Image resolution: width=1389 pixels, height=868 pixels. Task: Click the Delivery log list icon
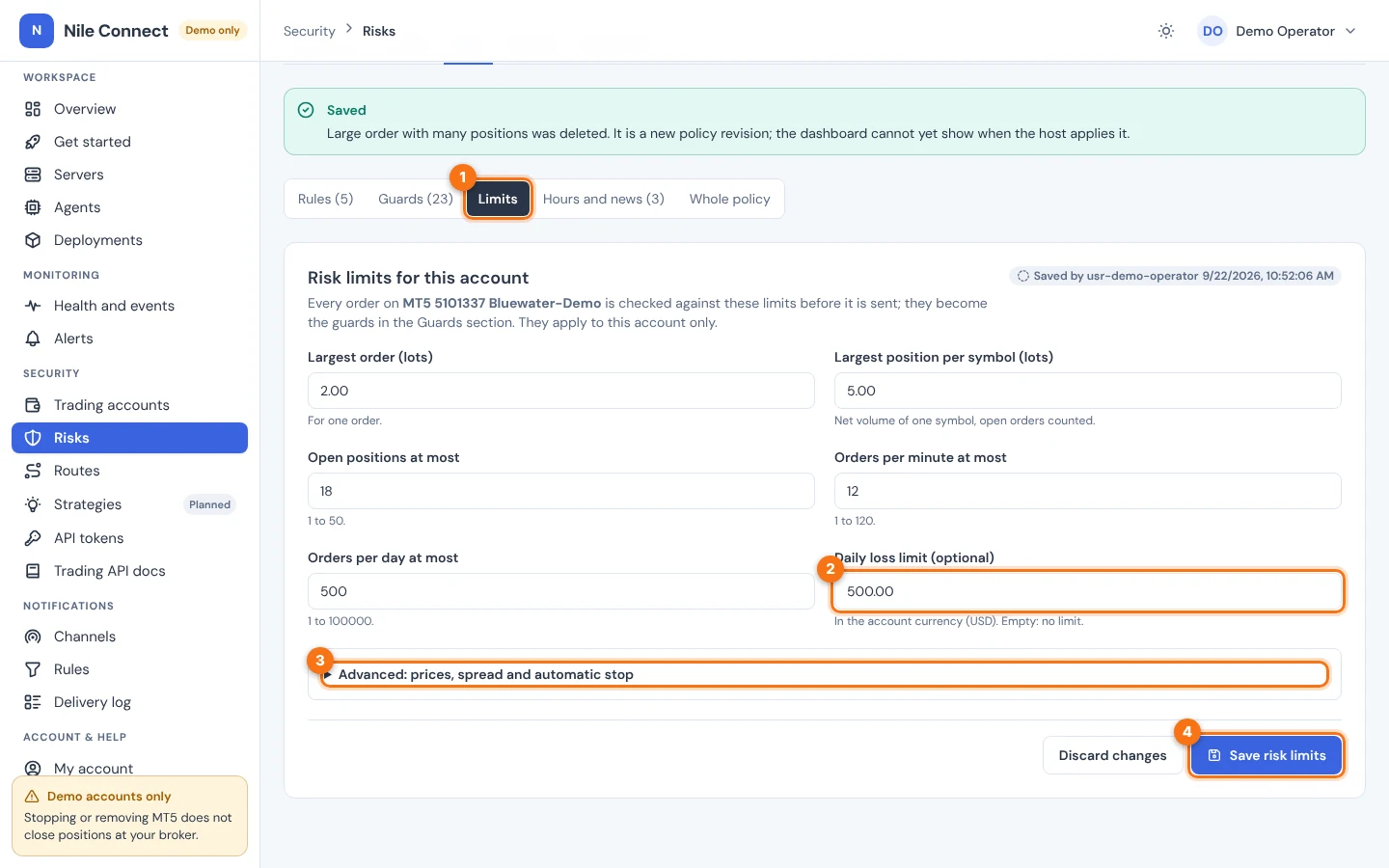(33, 702)
